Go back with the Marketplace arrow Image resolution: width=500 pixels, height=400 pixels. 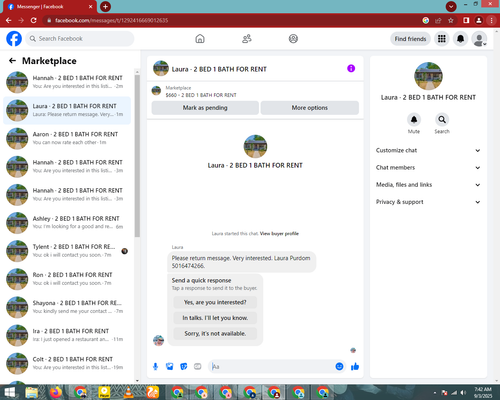click(12, 60)
